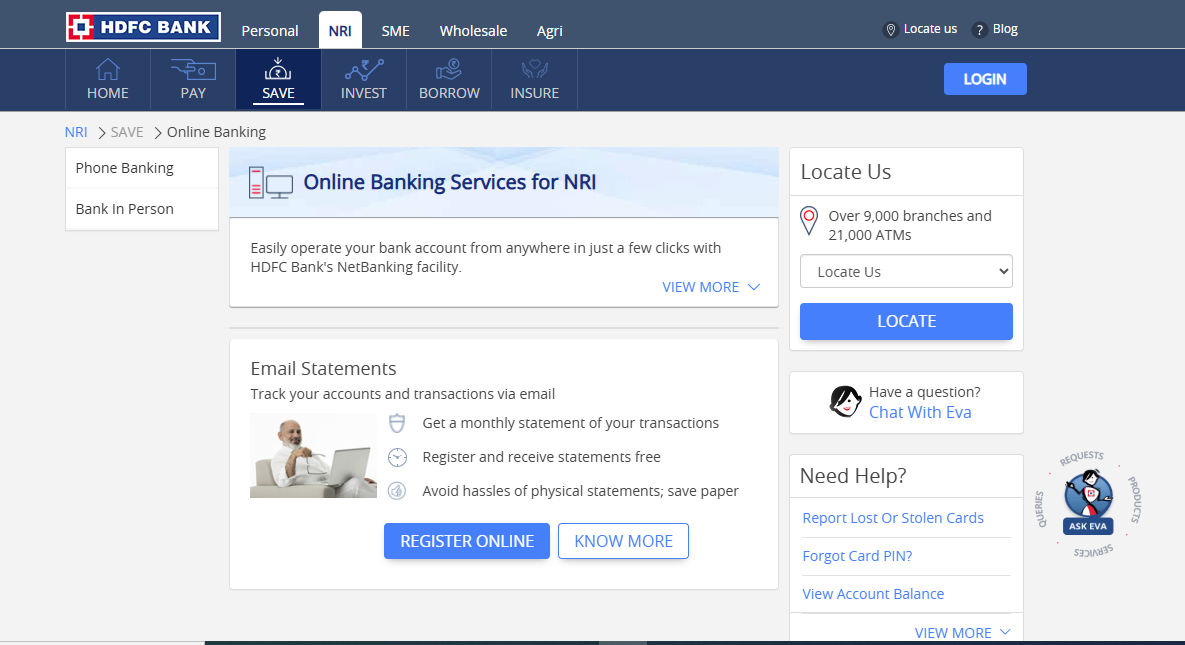Go to the Agri tab
Viewport: 1185px width, 645px height.
[549, 31]
